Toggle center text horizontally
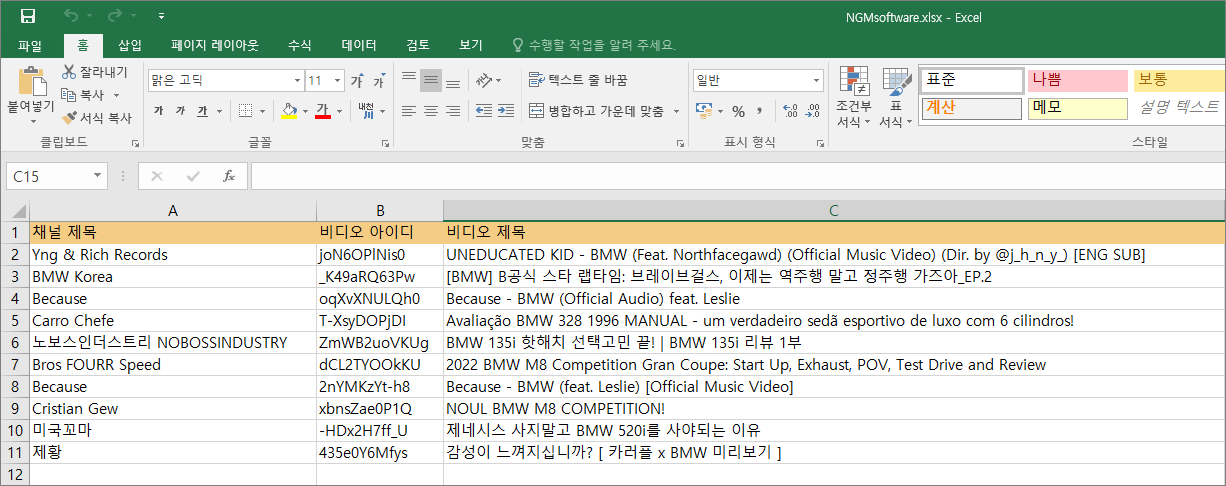1226x486 pixels. (430, 110)
